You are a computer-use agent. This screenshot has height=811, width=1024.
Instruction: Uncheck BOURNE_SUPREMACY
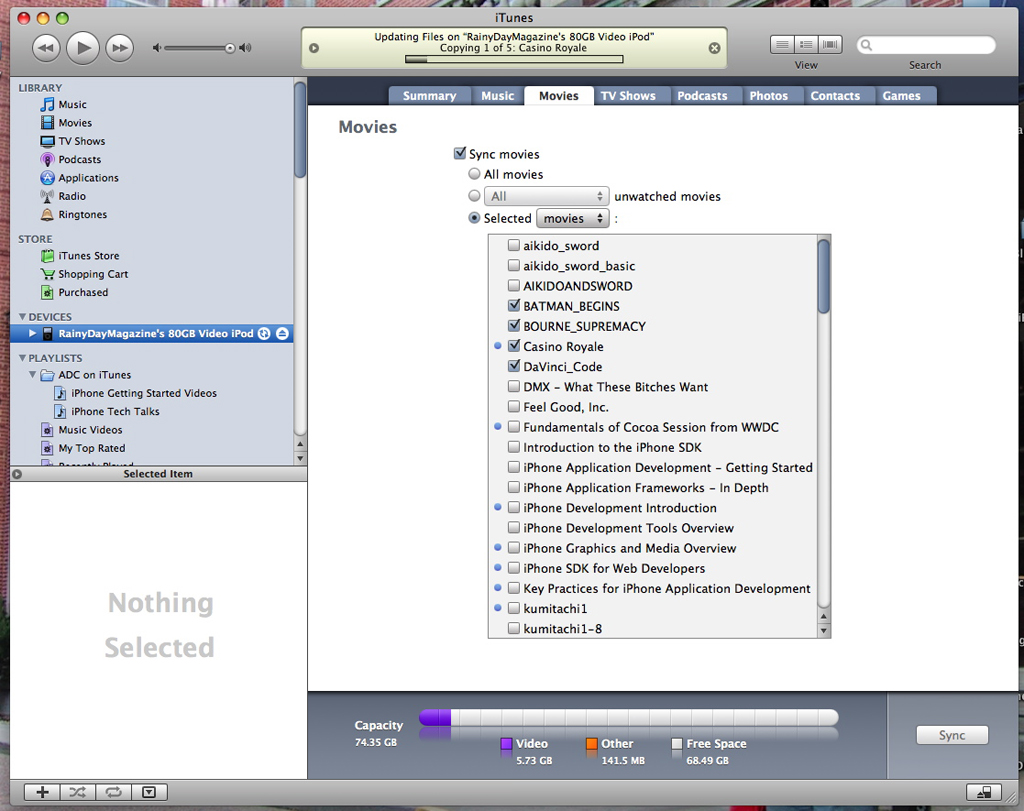click(x=514, y=326)
